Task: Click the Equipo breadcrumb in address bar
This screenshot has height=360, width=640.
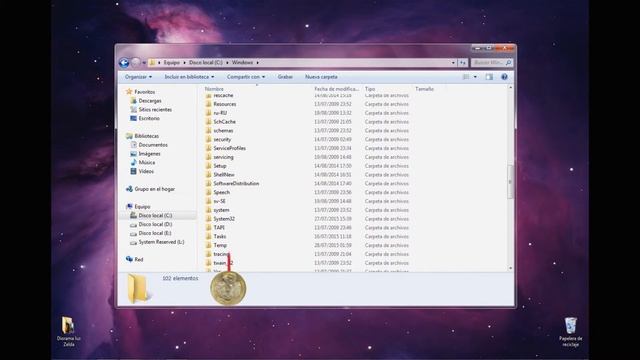Action: tap(171, 62)
